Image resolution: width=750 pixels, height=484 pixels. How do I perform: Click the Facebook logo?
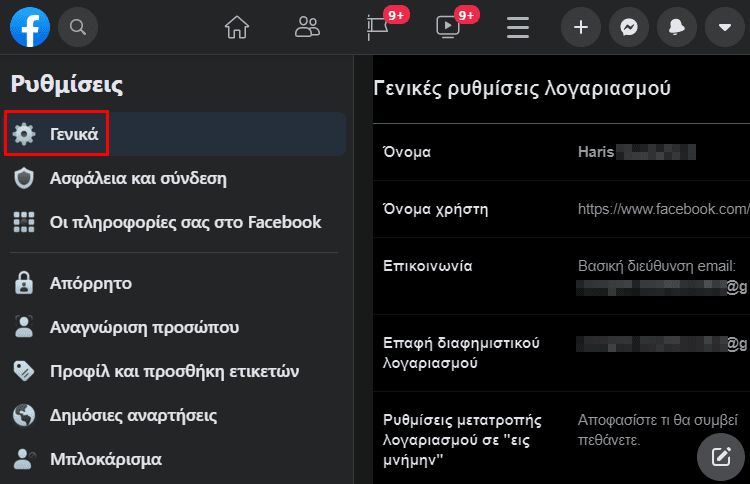click(x=30, y=27)
